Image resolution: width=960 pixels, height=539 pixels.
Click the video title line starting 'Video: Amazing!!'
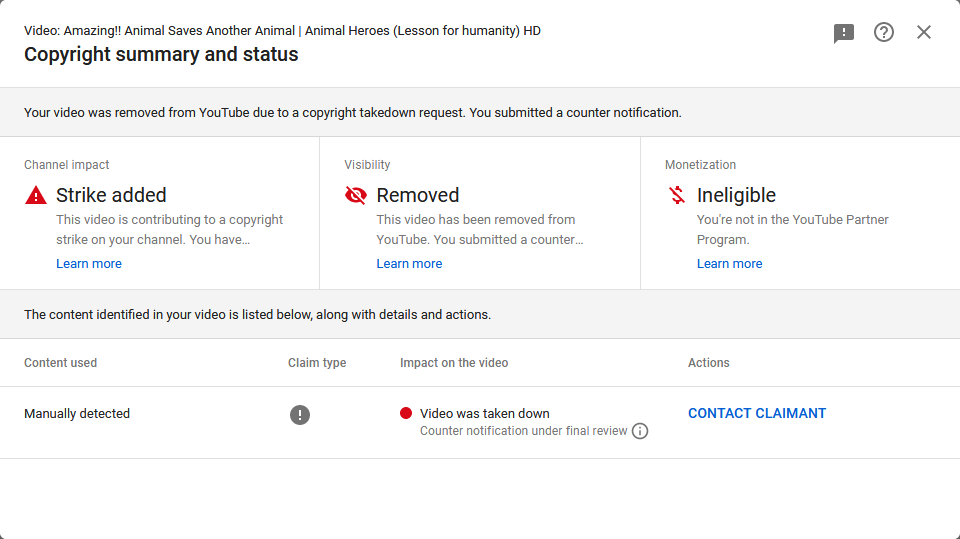click(x=282, y=31)
